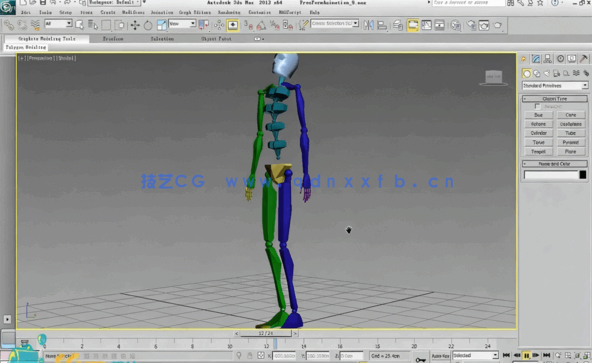Open the Edit menu

pyautogui.click(x=26, y=12)
